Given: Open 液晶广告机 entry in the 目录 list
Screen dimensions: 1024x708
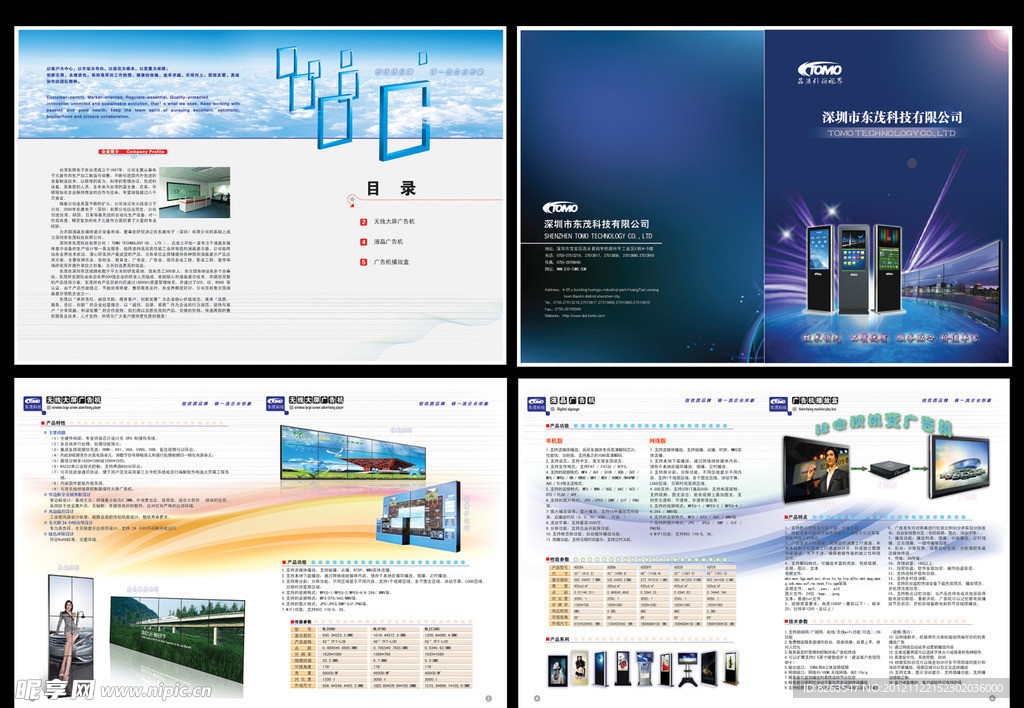Looking at the screenshot, I should (388, 242).
